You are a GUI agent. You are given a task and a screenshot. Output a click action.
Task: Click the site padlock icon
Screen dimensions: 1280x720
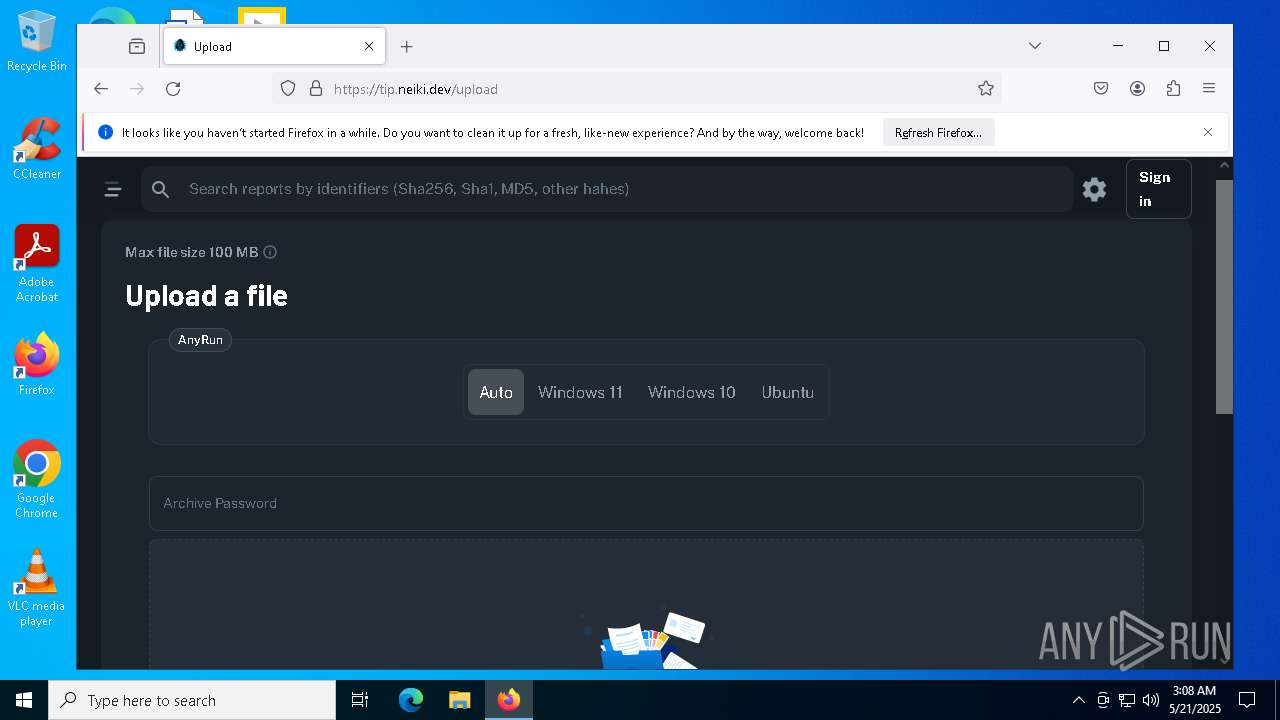(x=316, y=89)
